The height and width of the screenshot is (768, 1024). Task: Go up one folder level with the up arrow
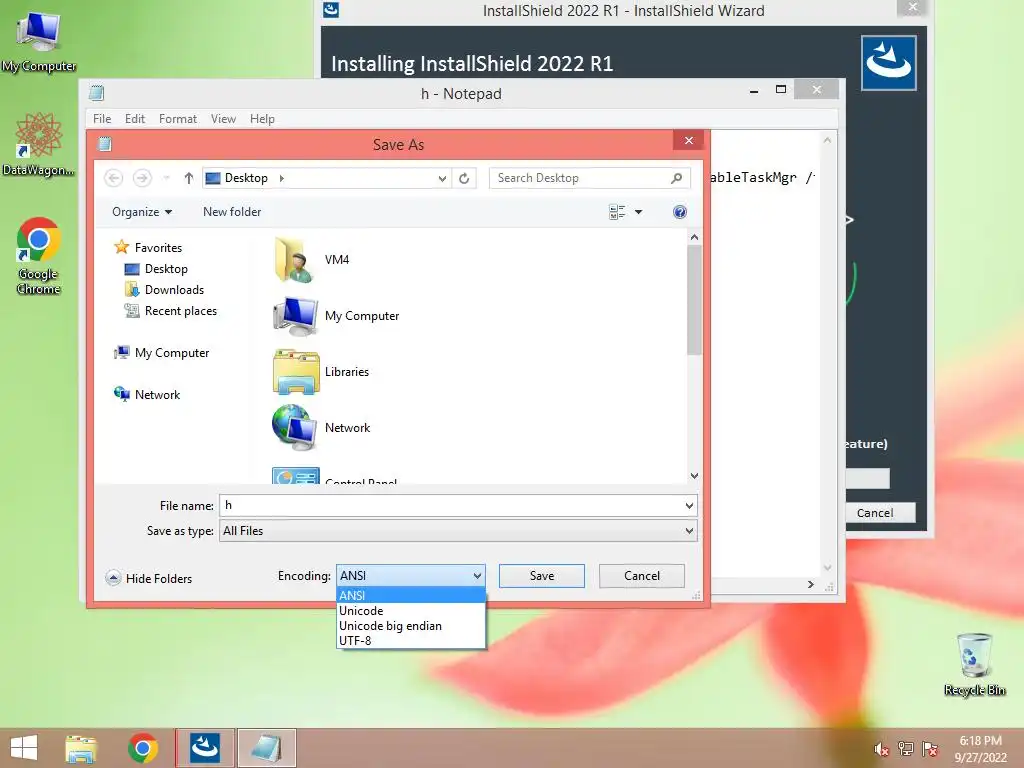(189, 178)
